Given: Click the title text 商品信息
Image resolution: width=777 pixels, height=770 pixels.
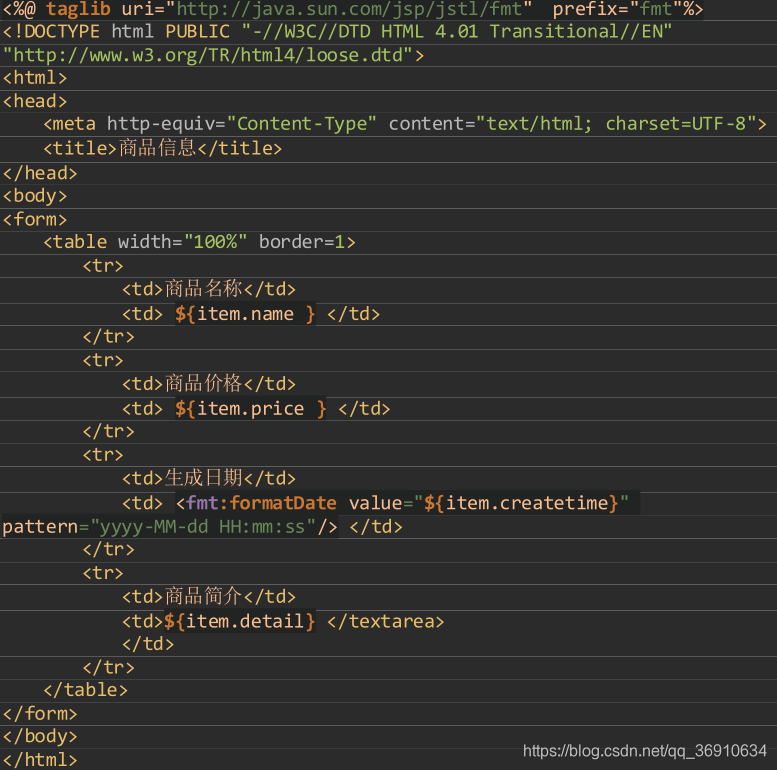Looking at the screenshot, I should [x=157, y=148].
